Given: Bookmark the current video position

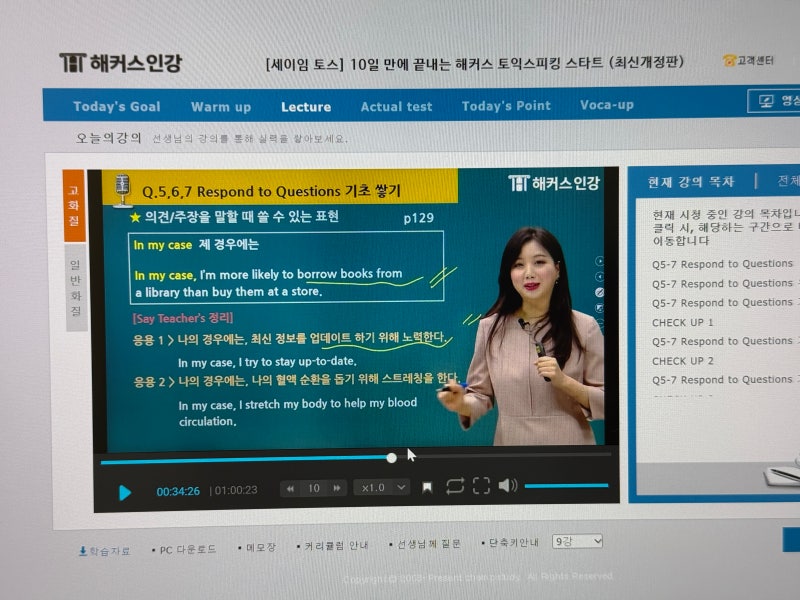Looking at the screenshot, I should [x=428, y=489].
